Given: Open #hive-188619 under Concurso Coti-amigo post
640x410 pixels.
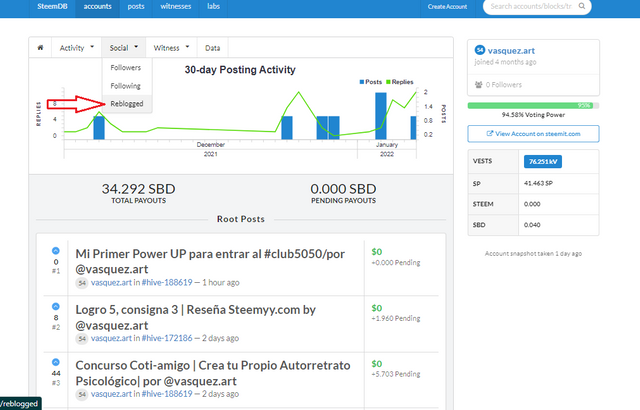Looking at the screenshot, I should 167,394.
